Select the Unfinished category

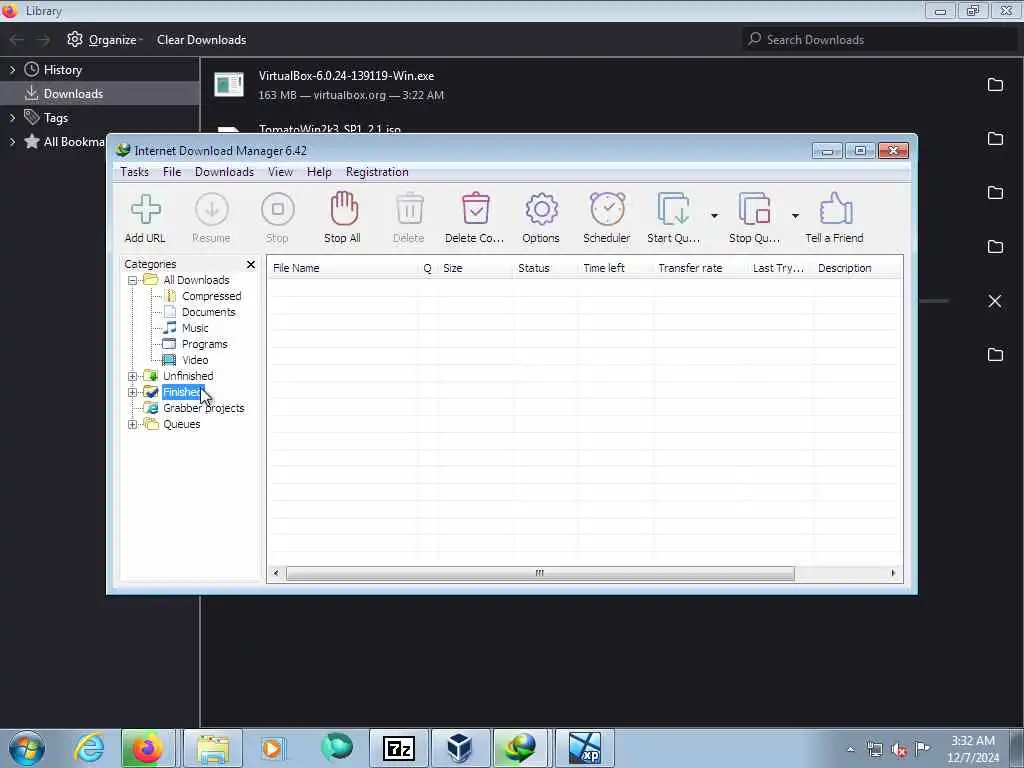pyautogui.click(x=188, y=376)
